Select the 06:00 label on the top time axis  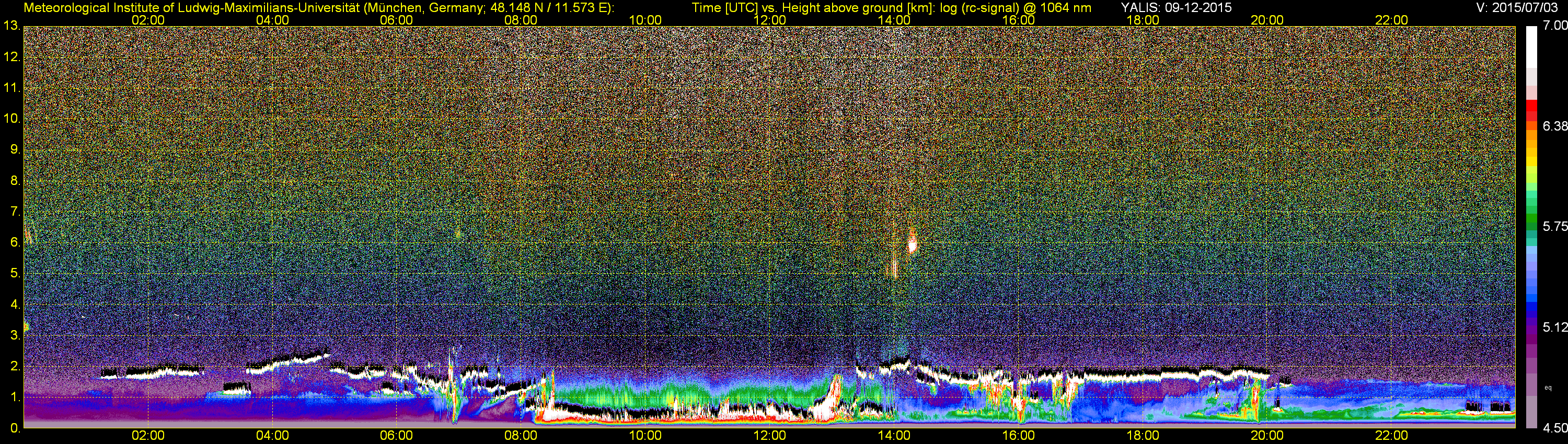396,20
